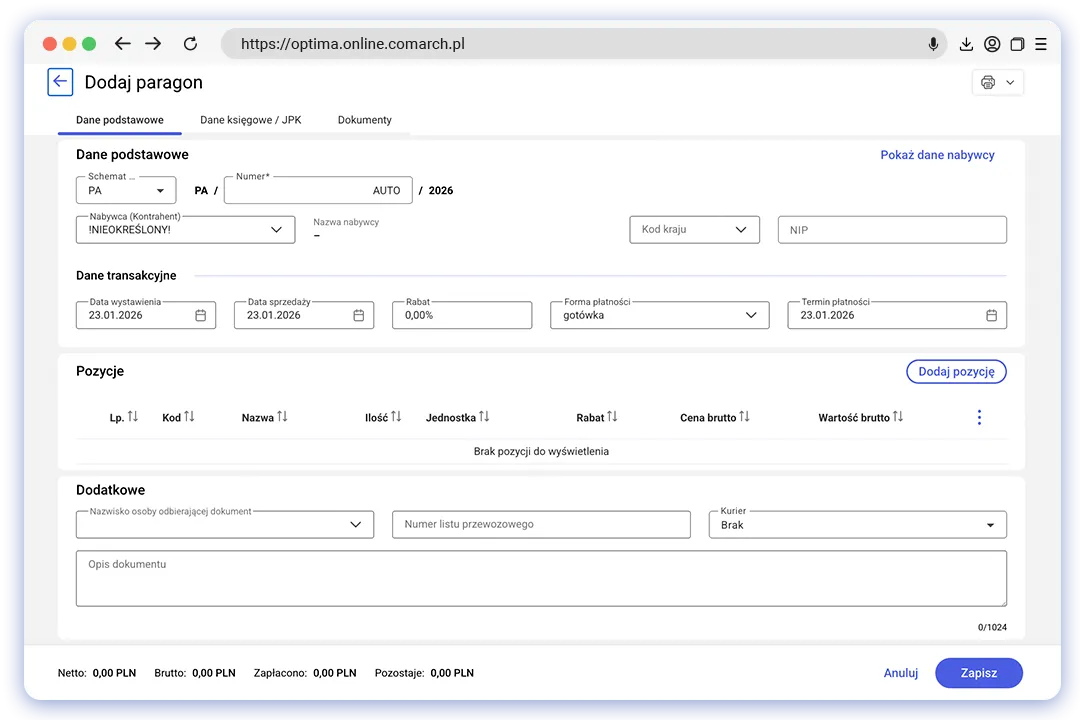Click the Pokaż dane nabywcy link
The image size is (1080, 720).
point(937,155)
